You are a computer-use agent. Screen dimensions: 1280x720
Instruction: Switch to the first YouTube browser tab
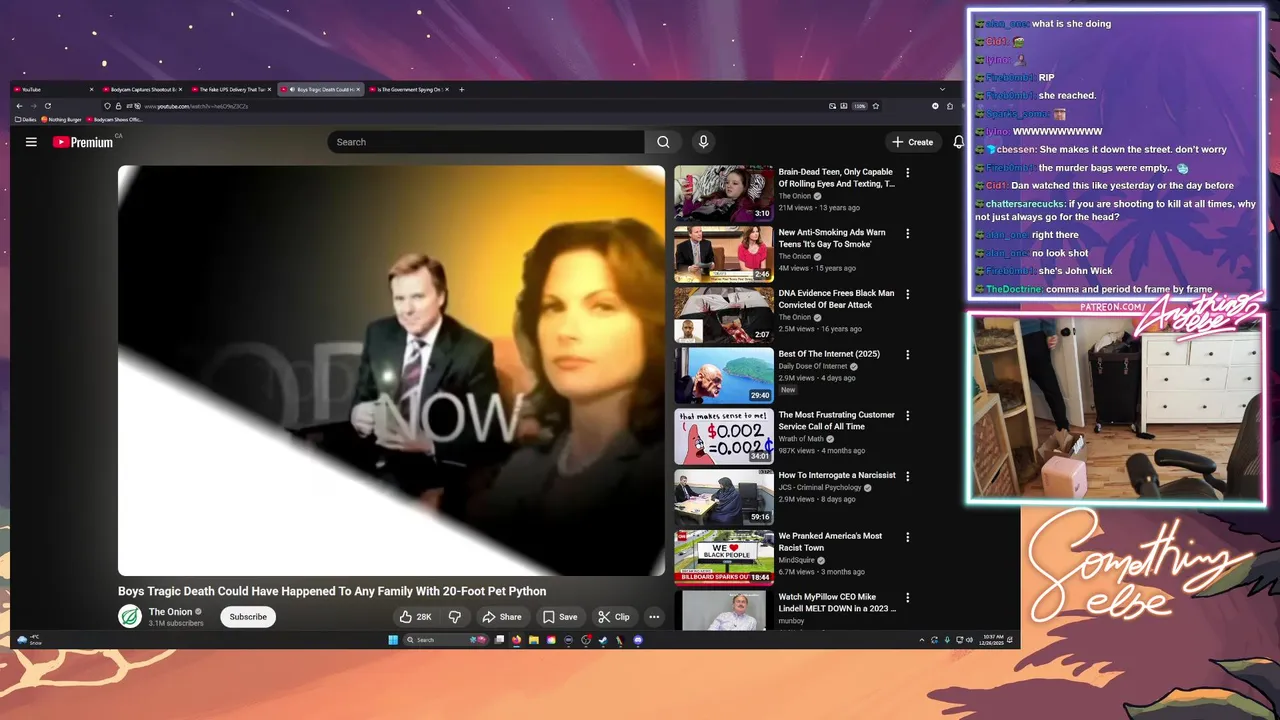coord(52,89)
